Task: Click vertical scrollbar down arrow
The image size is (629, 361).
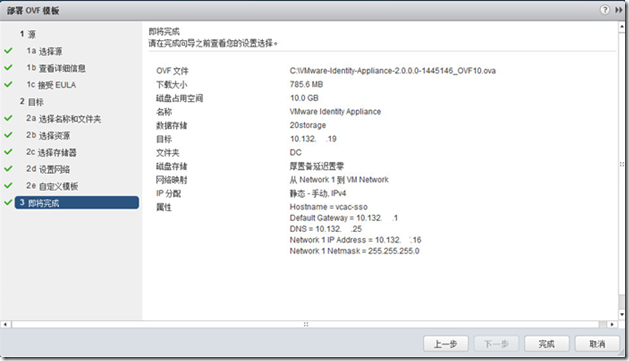Action: coord(622,314)
